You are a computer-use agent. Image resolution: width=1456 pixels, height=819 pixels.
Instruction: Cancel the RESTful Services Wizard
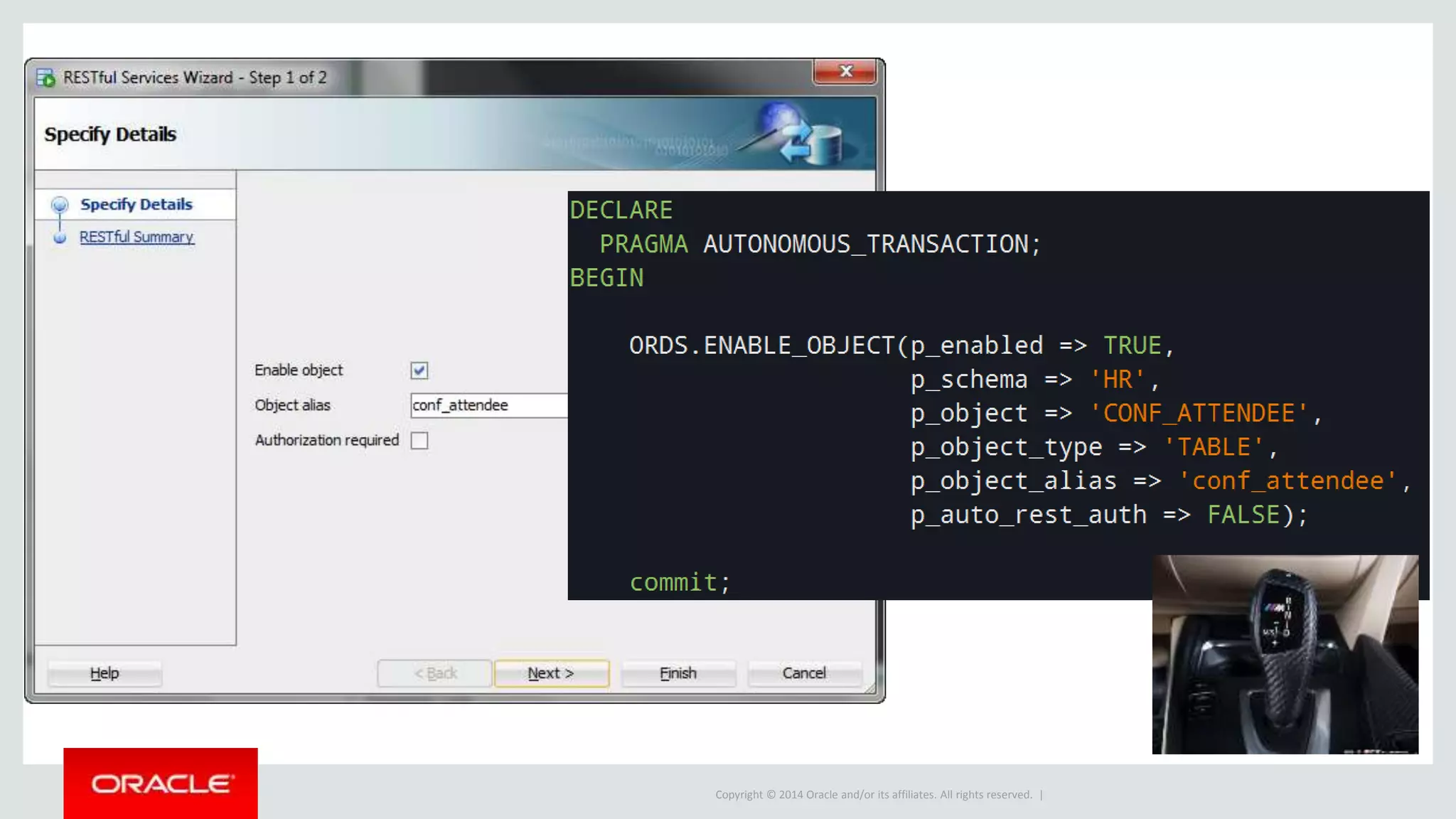click(804, 673)
